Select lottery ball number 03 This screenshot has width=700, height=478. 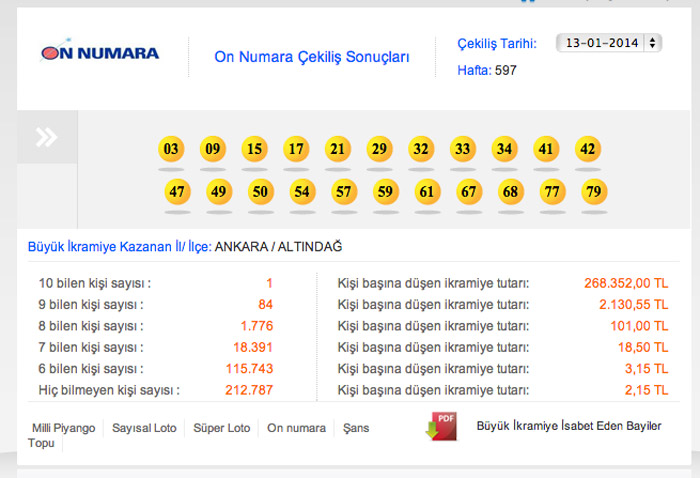click(x=171, y=149)
